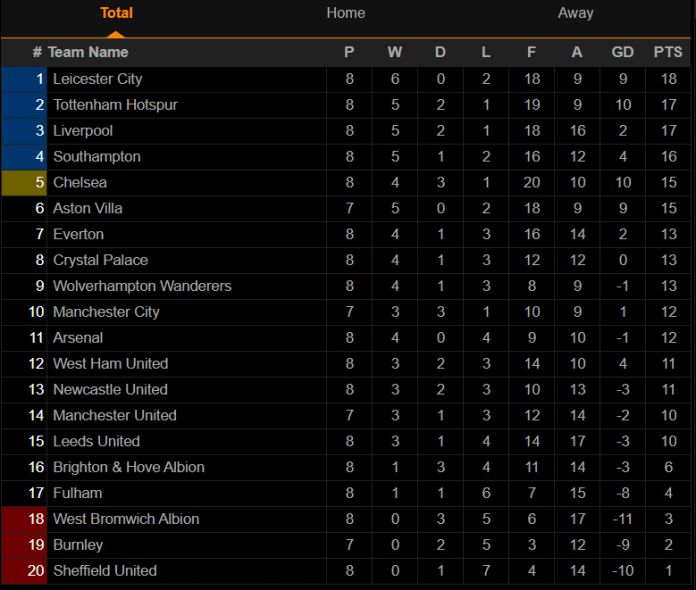Image resolution: width=696 pixels, height=590 pixels.
Task: Select Manchester City row
Action: pyautogui.click(x=346, y=312)
